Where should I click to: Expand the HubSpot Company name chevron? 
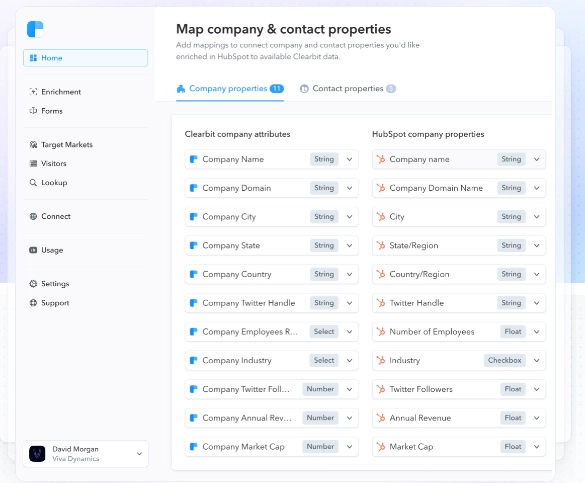click(x=536, y=159)
